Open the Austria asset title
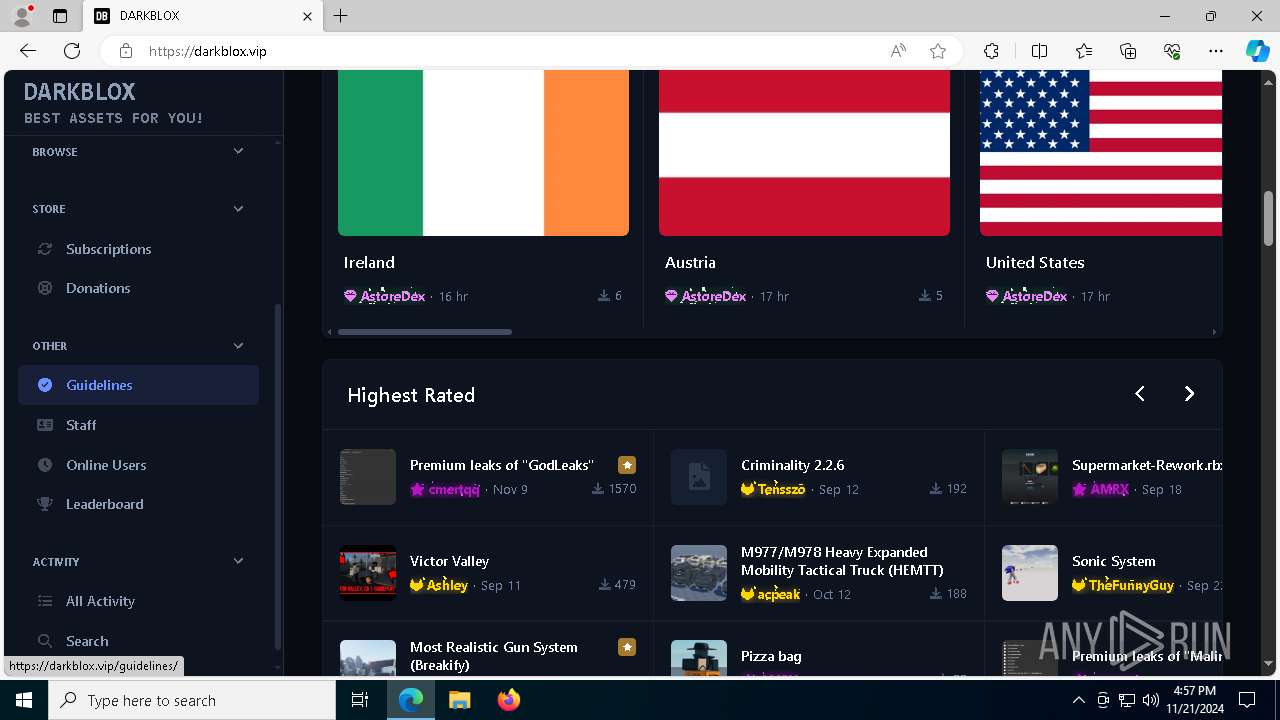 690,263
